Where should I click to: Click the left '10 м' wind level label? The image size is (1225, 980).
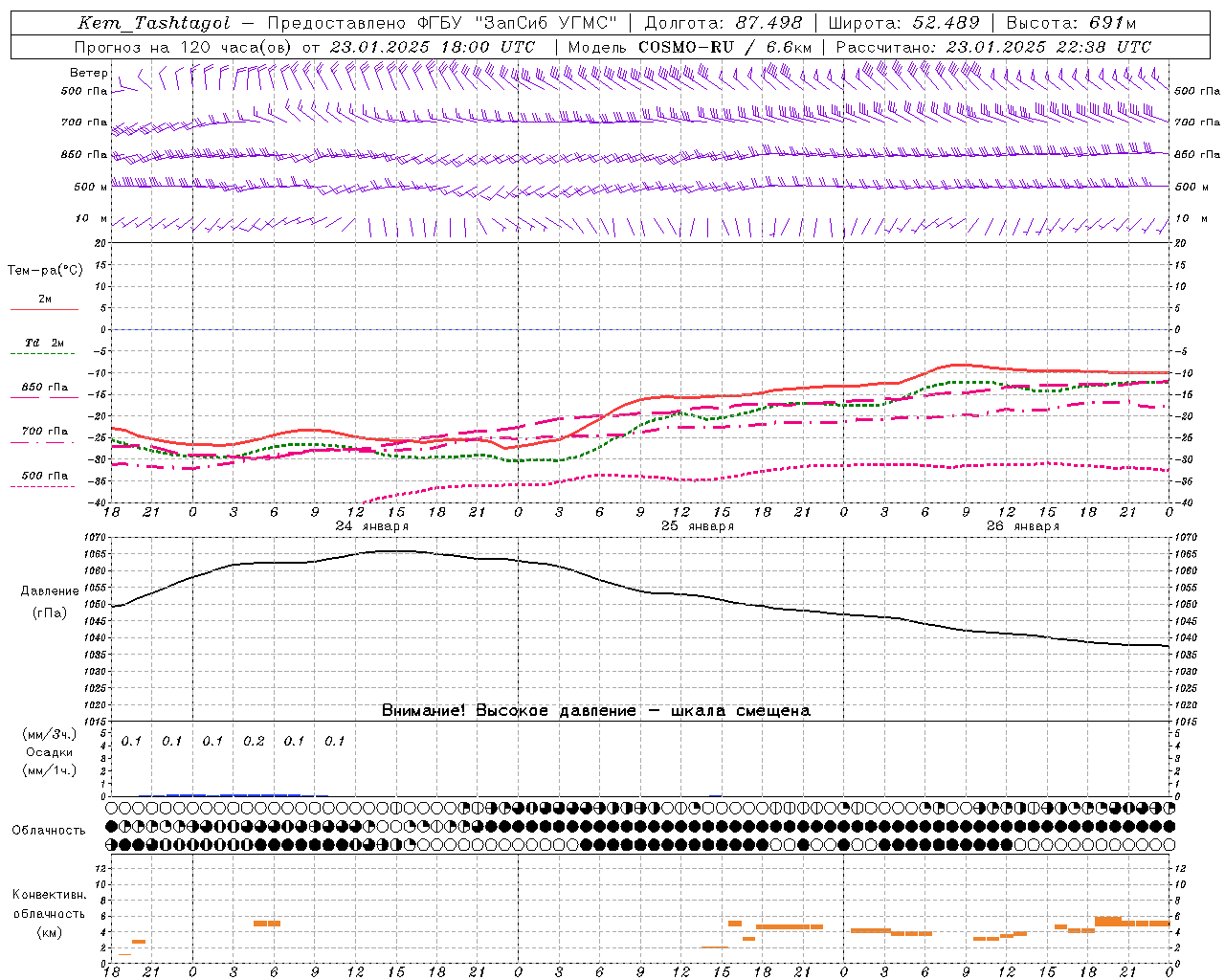91,218
